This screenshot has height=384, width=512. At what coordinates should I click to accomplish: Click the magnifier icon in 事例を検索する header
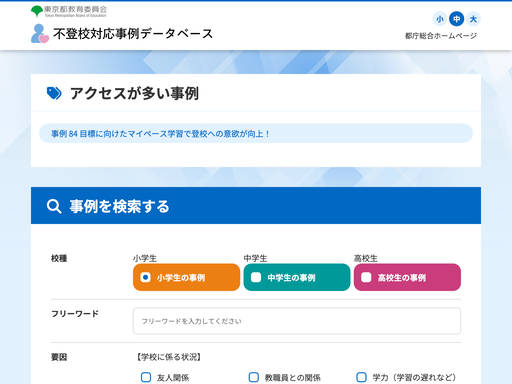click(x=54, y=206)
